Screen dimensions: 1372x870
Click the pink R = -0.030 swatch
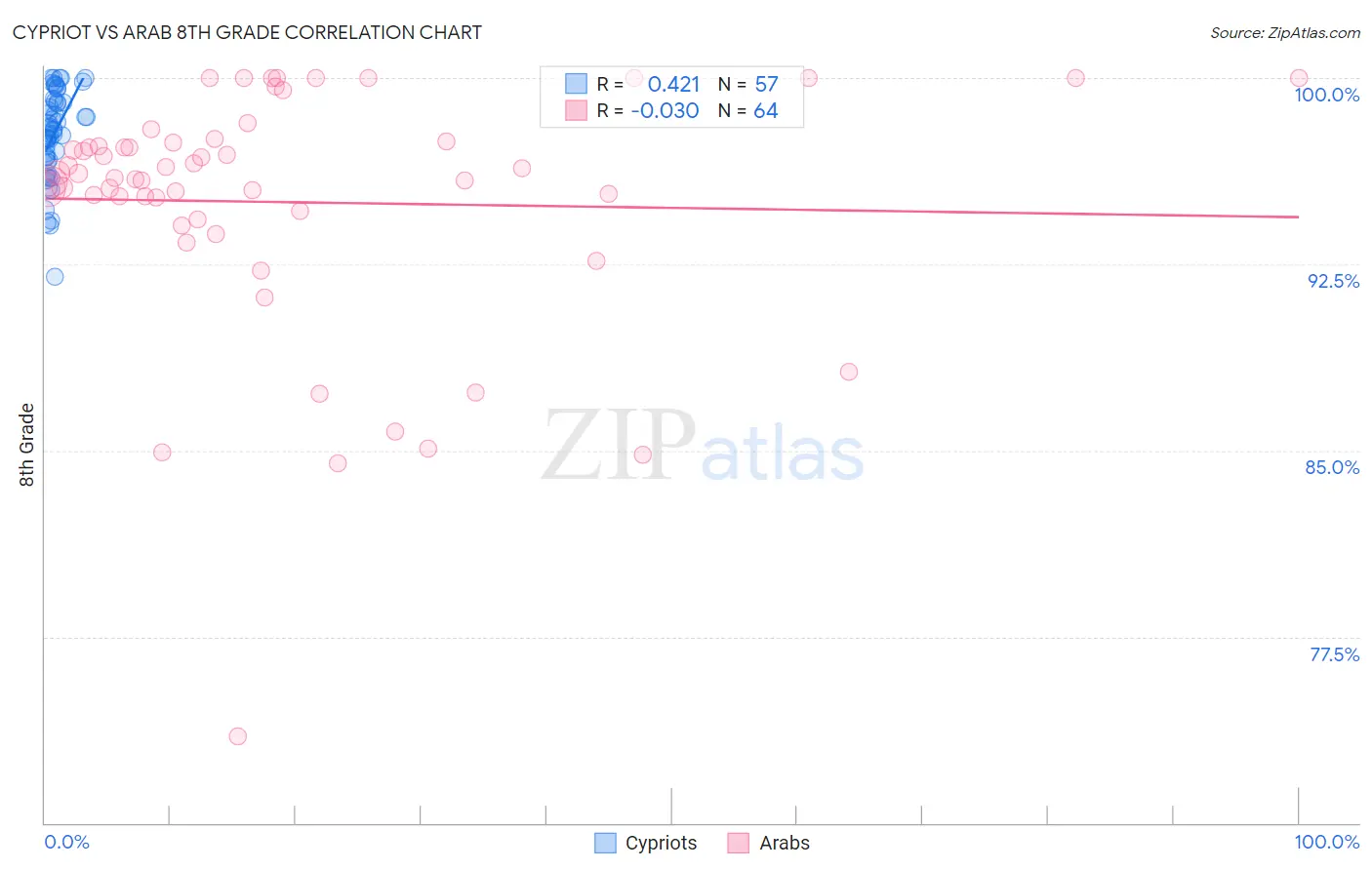[x=576, y=110]
